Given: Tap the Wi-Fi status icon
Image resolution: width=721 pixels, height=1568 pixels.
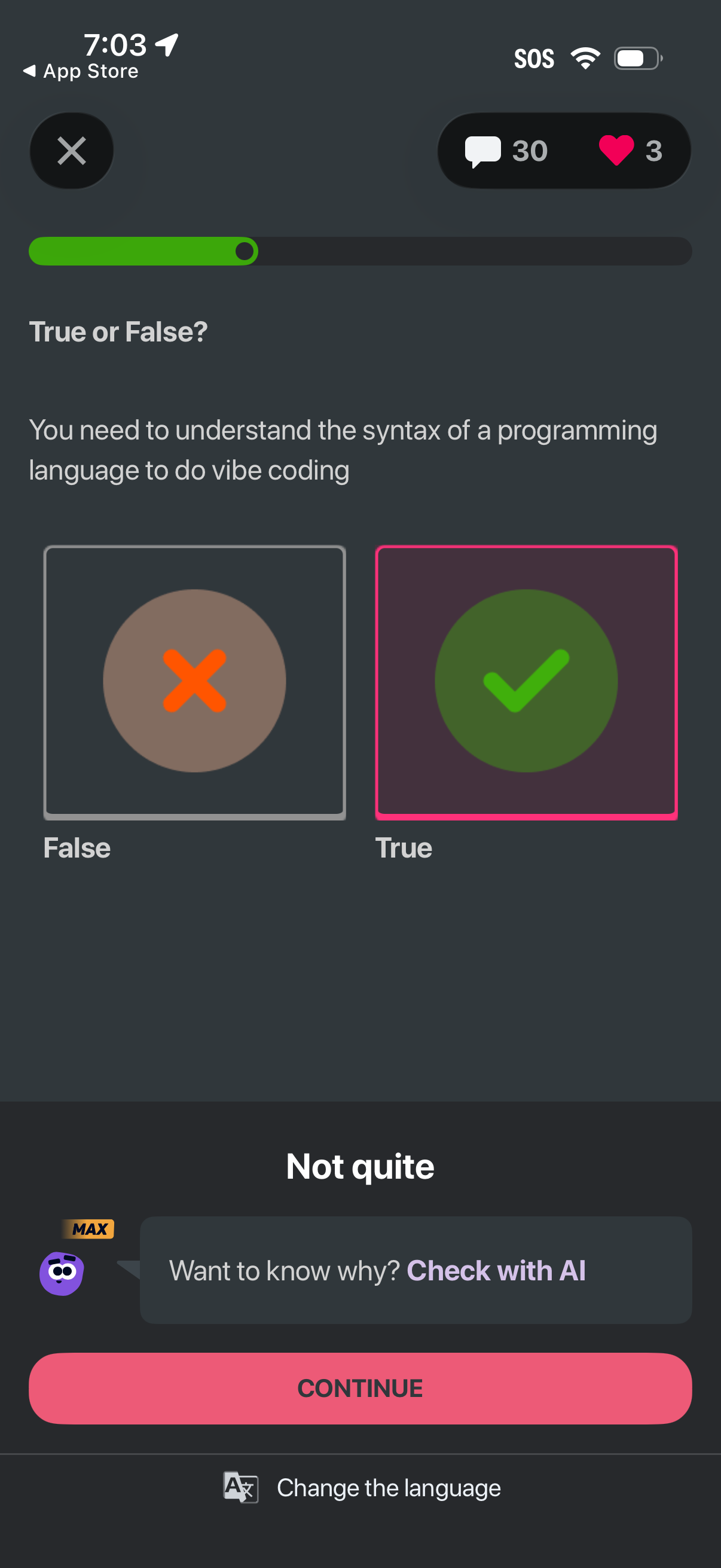Looking at the screenshot, I should point(585,57).
